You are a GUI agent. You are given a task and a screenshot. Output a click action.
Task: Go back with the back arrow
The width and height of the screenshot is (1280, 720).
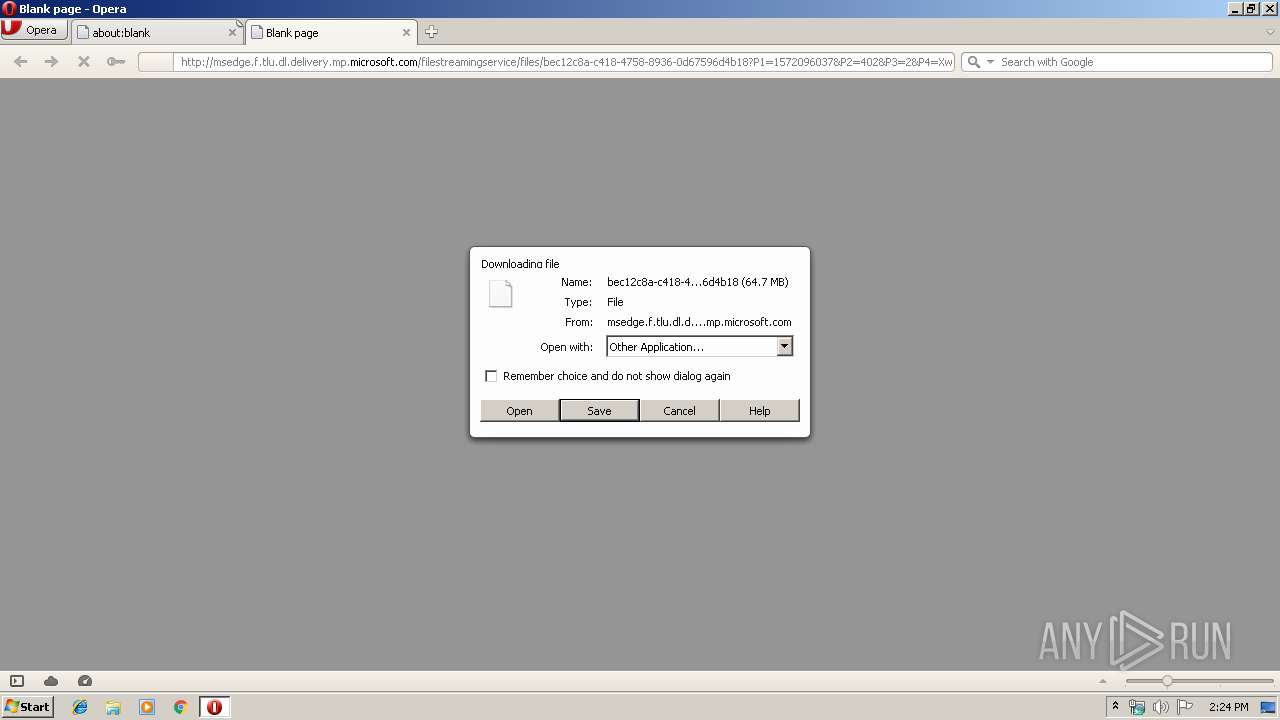coord(20,62)
